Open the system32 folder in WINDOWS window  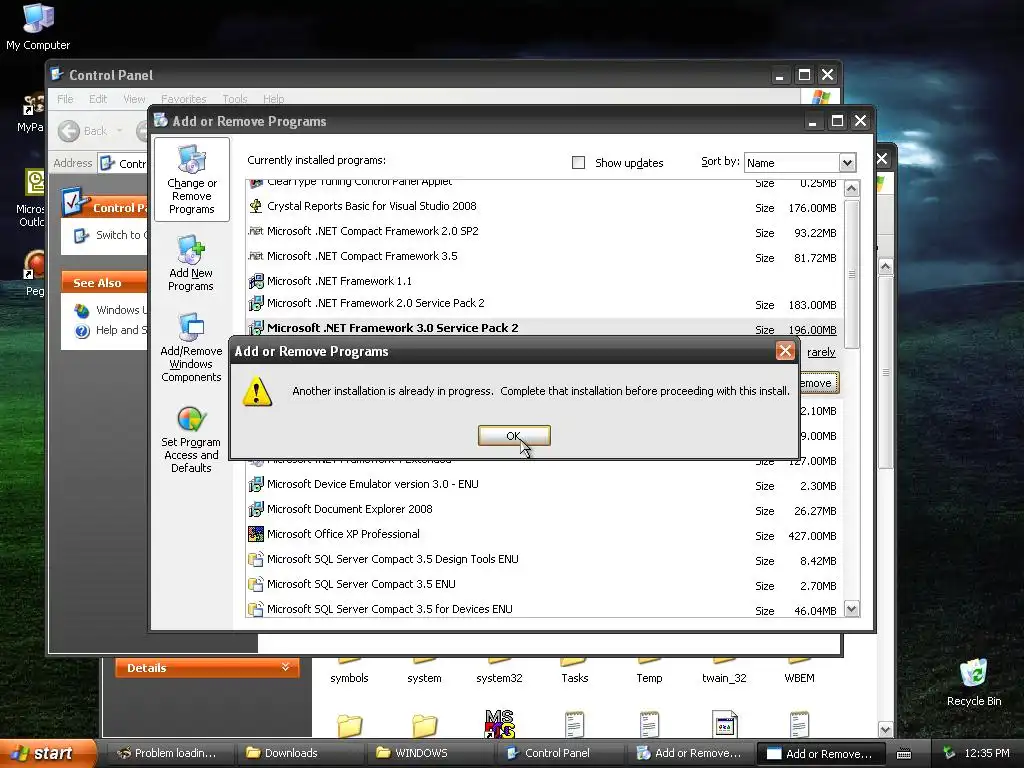499,671
